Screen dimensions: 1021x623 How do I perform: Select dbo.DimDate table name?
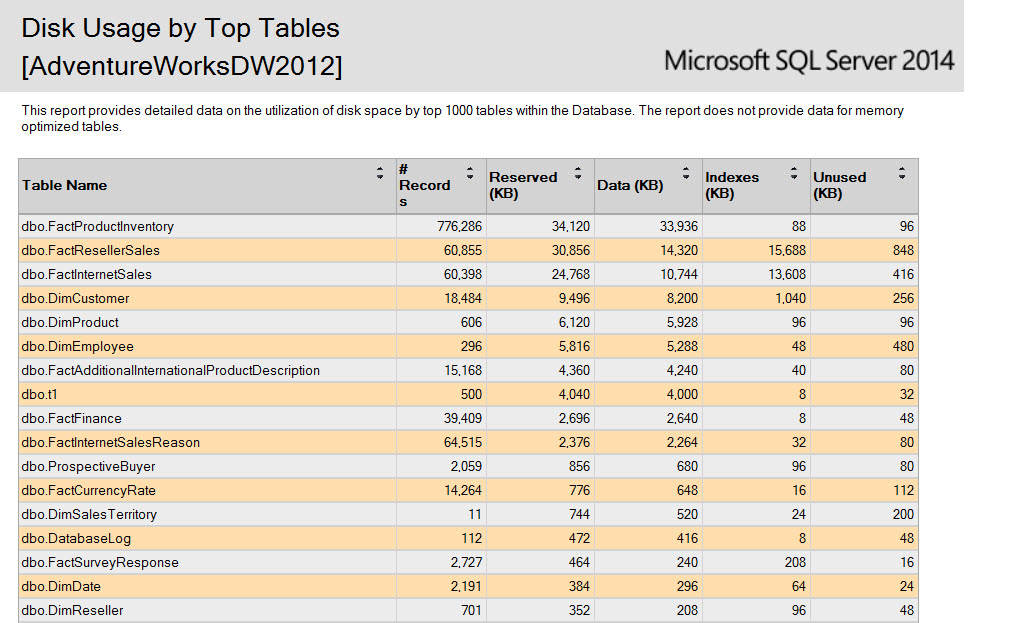pos(61,587)
